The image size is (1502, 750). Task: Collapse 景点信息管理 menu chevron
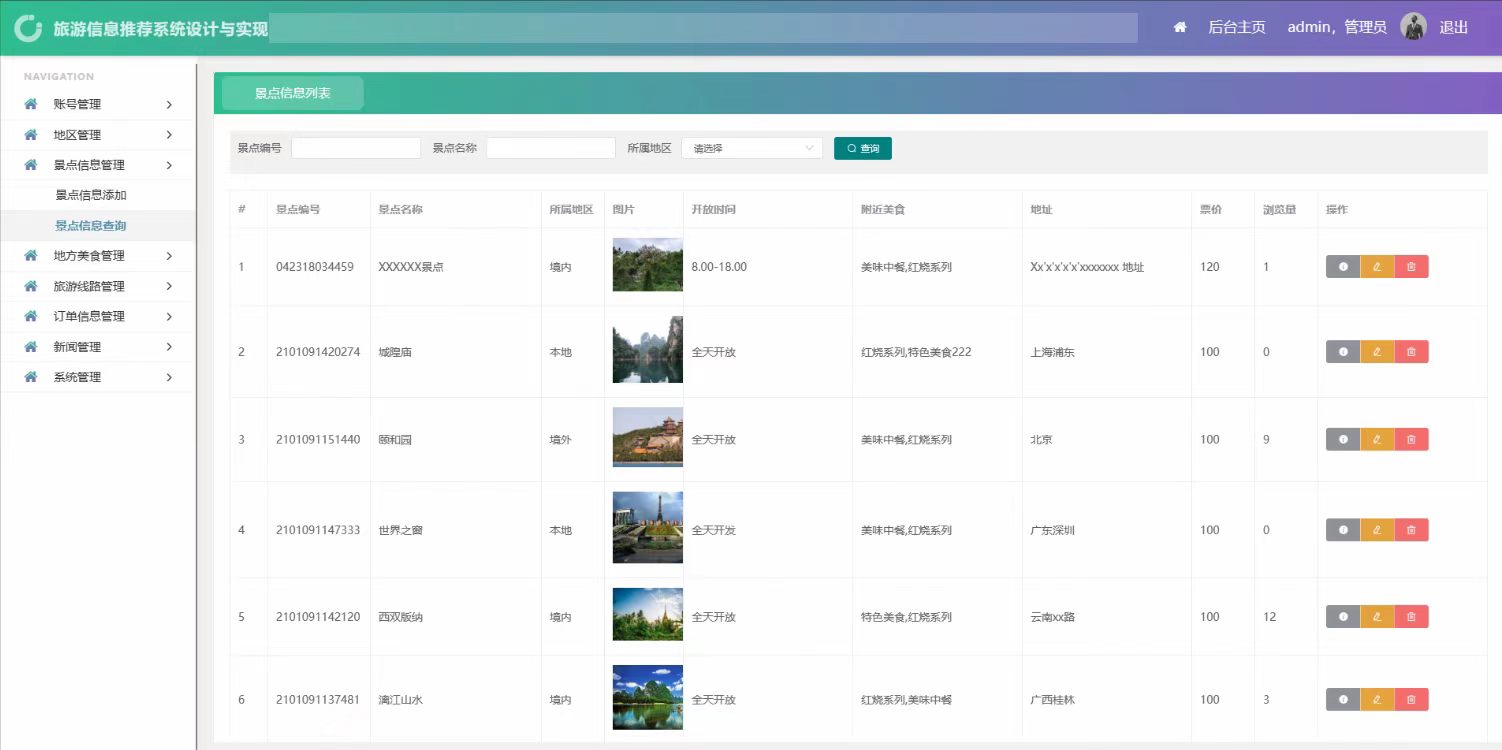click(169, 165)
